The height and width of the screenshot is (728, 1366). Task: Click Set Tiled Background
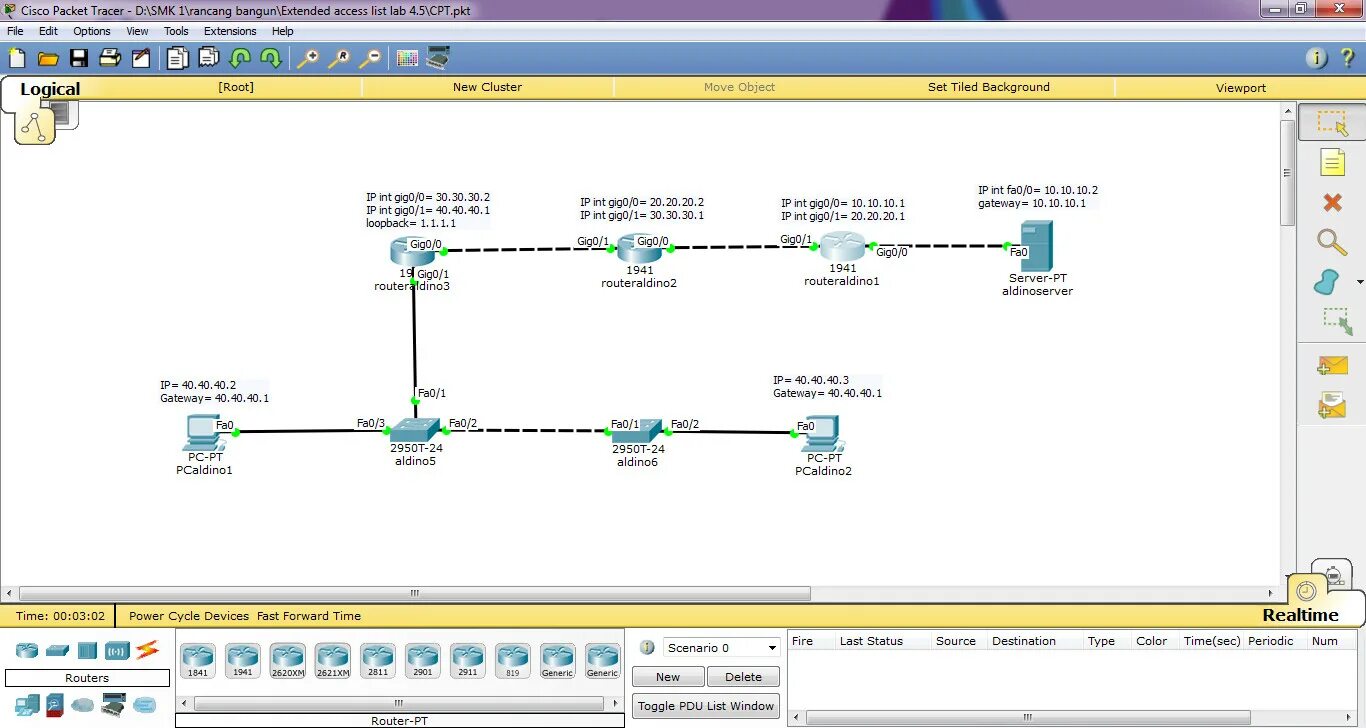pos(989,87)
